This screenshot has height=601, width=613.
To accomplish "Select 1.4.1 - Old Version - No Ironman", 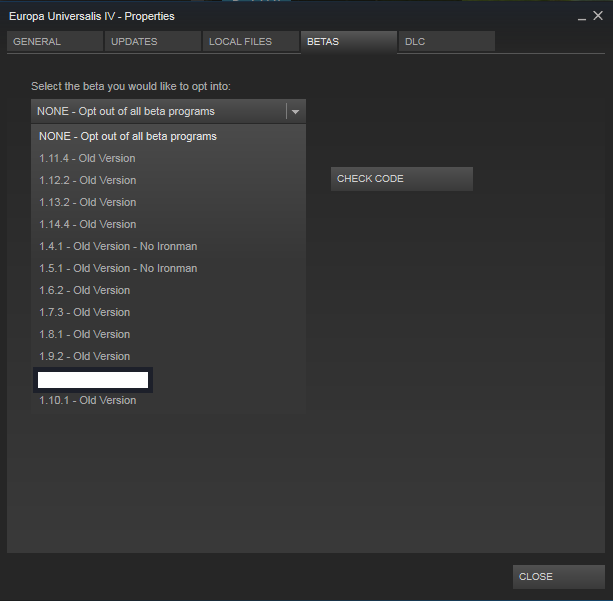I will coord(168,246).
